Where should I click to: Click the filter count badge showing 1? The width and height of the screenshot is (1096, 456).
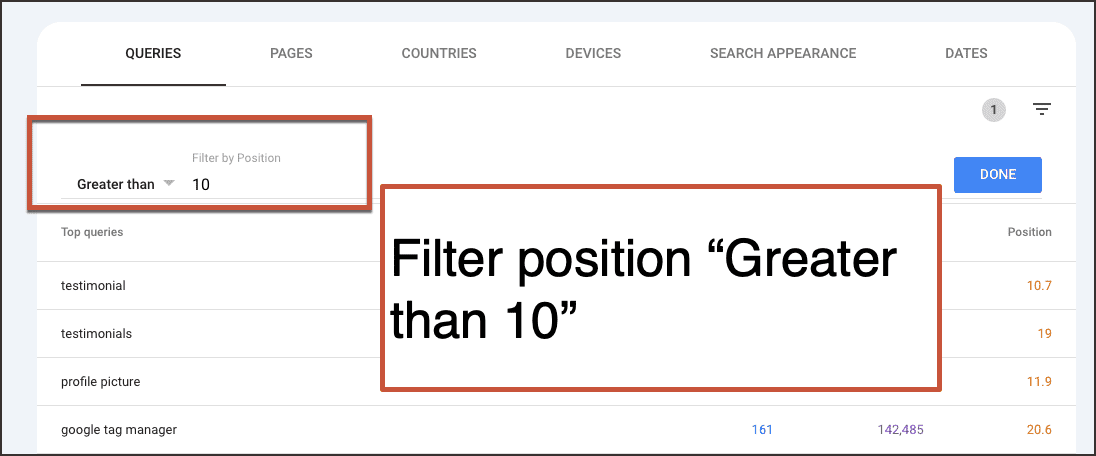click(x=993, y=110)
